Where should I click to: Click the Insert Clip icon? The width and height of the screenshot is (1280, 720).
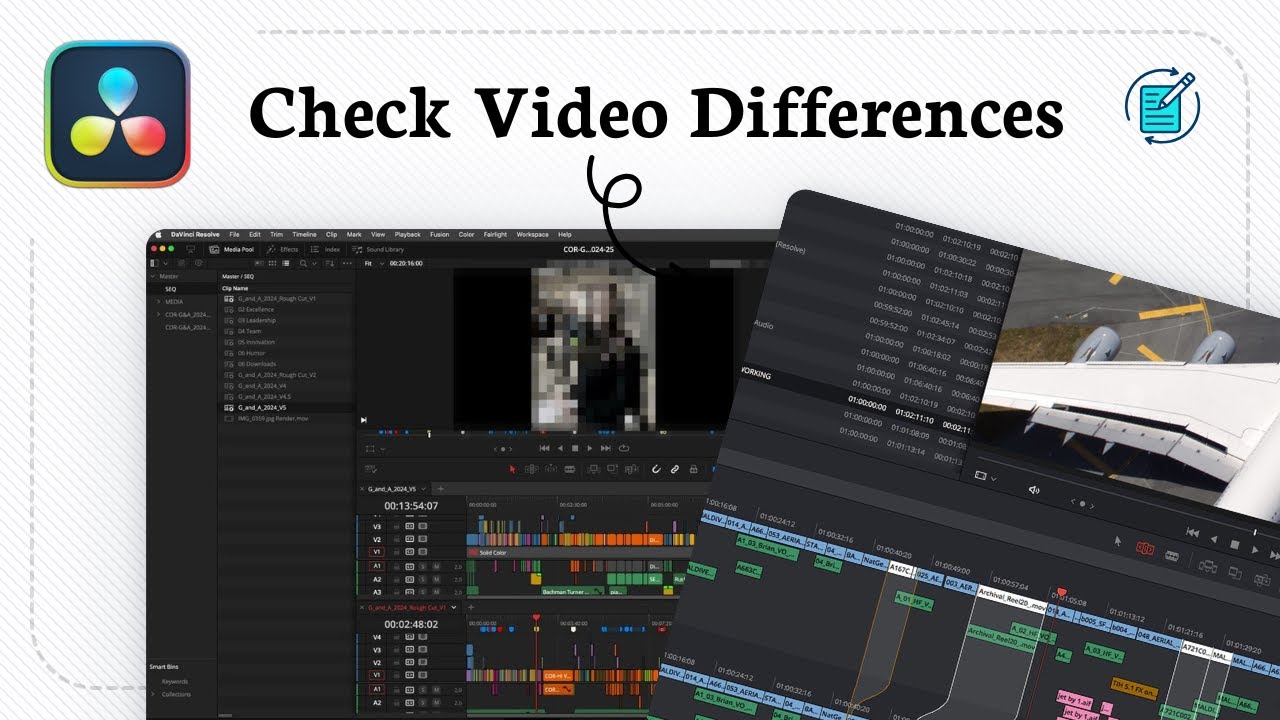593,469
